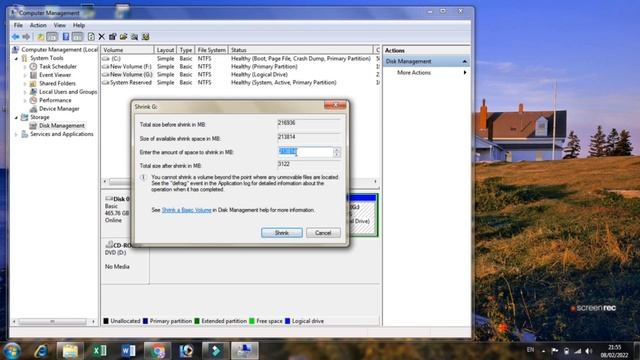This screenshot has width=640, height=360.
Task: Open the View menu
Action: [x=60, y=25]
